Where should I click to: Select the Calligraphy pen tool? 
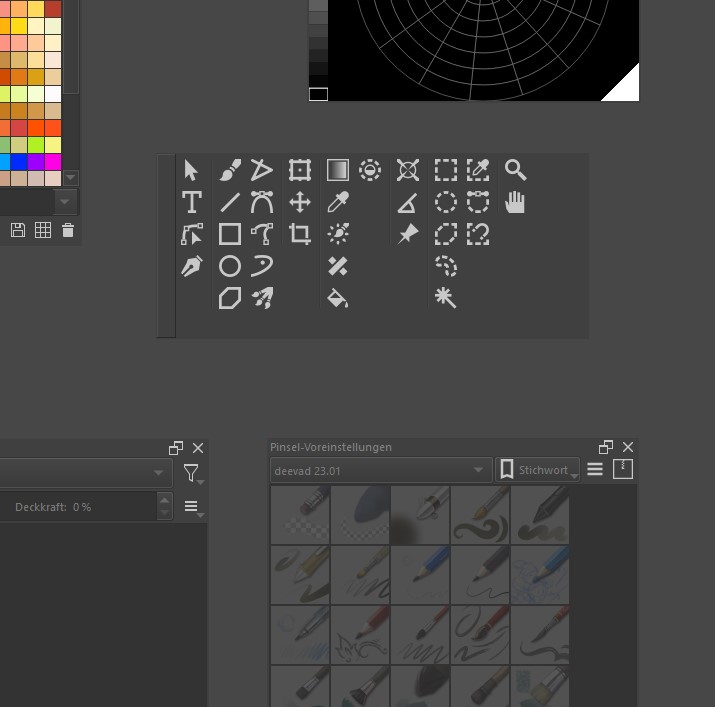(x=192, y=266)
